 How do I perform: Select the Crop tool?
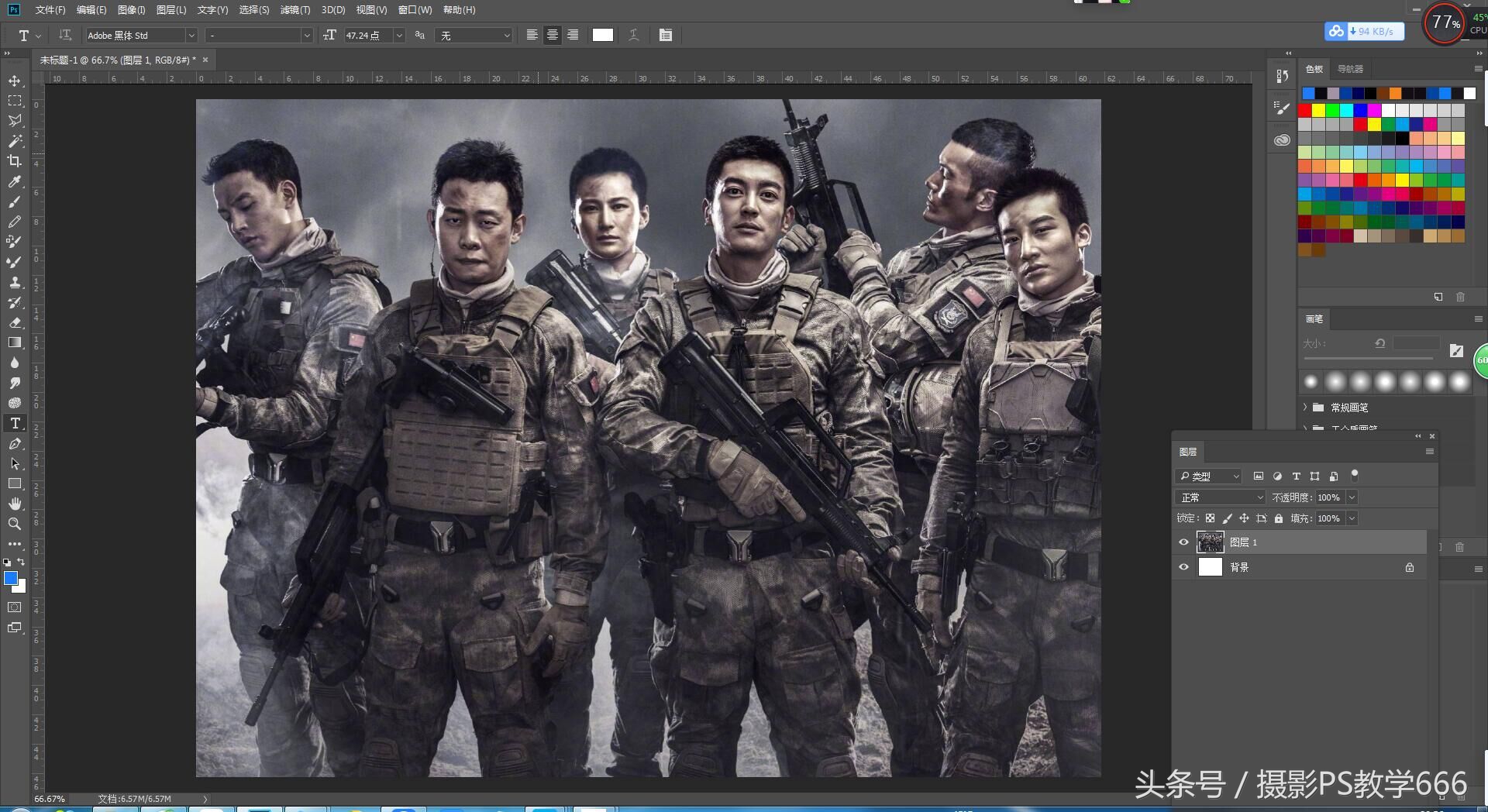tap(14, 161)
